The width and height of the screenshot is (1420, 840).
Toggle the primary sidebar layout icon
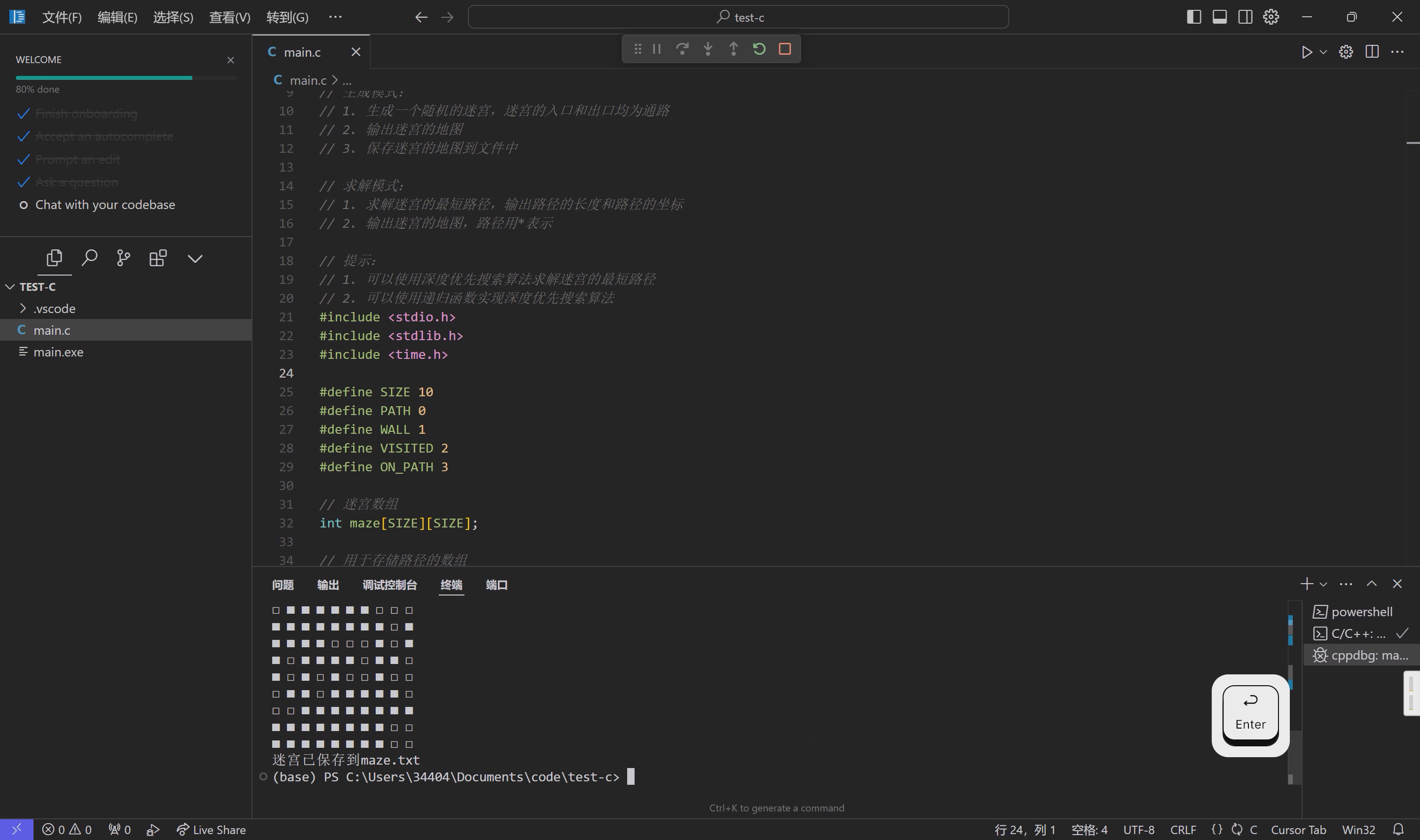(x=1194, y=17)
